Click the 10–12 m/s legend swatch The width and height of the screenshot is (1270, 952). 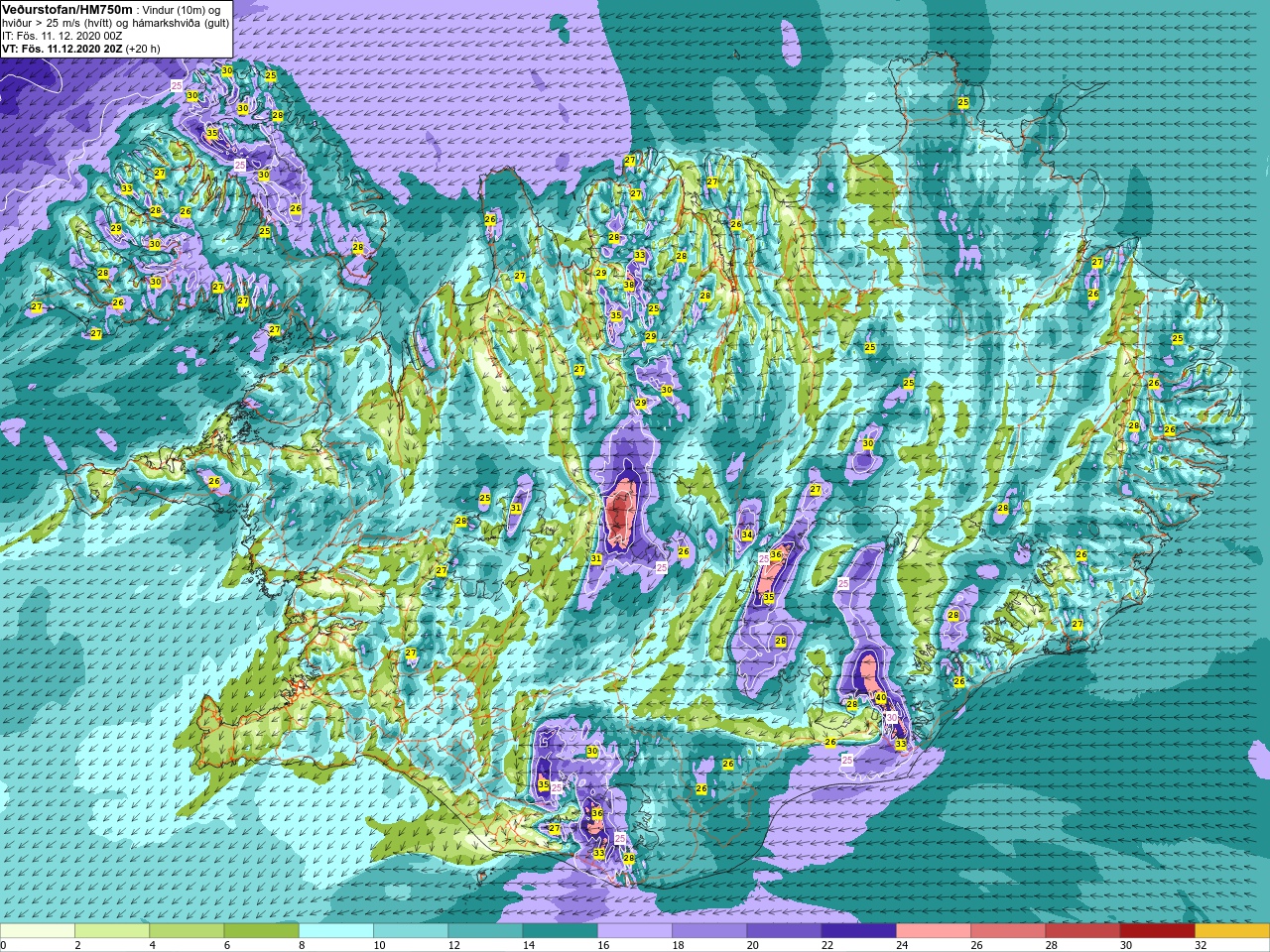tap(411, 931)
